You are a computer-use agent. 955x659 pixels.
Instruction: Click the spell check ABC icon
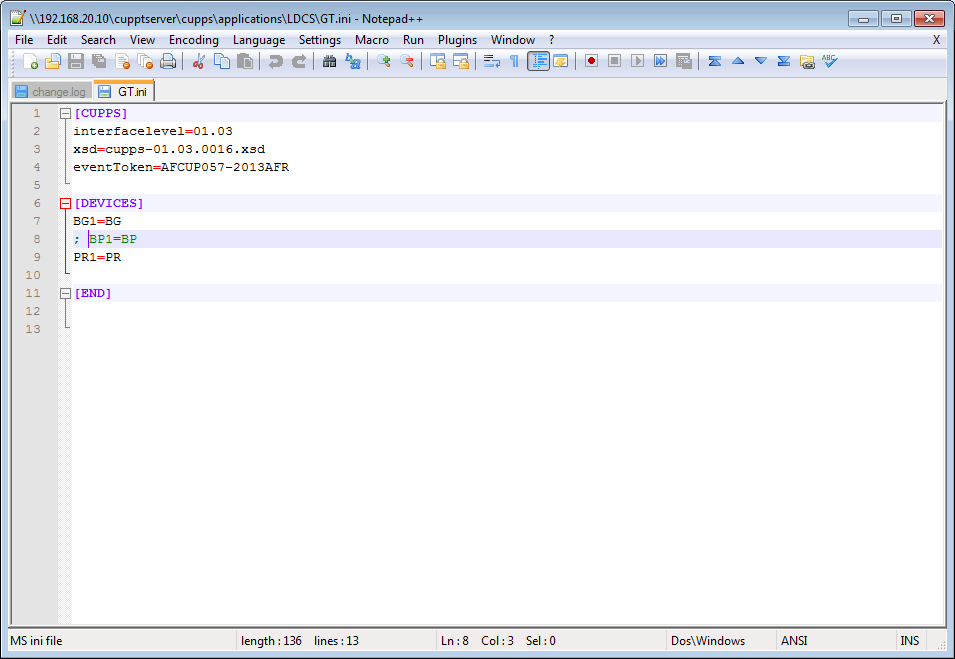829,62
